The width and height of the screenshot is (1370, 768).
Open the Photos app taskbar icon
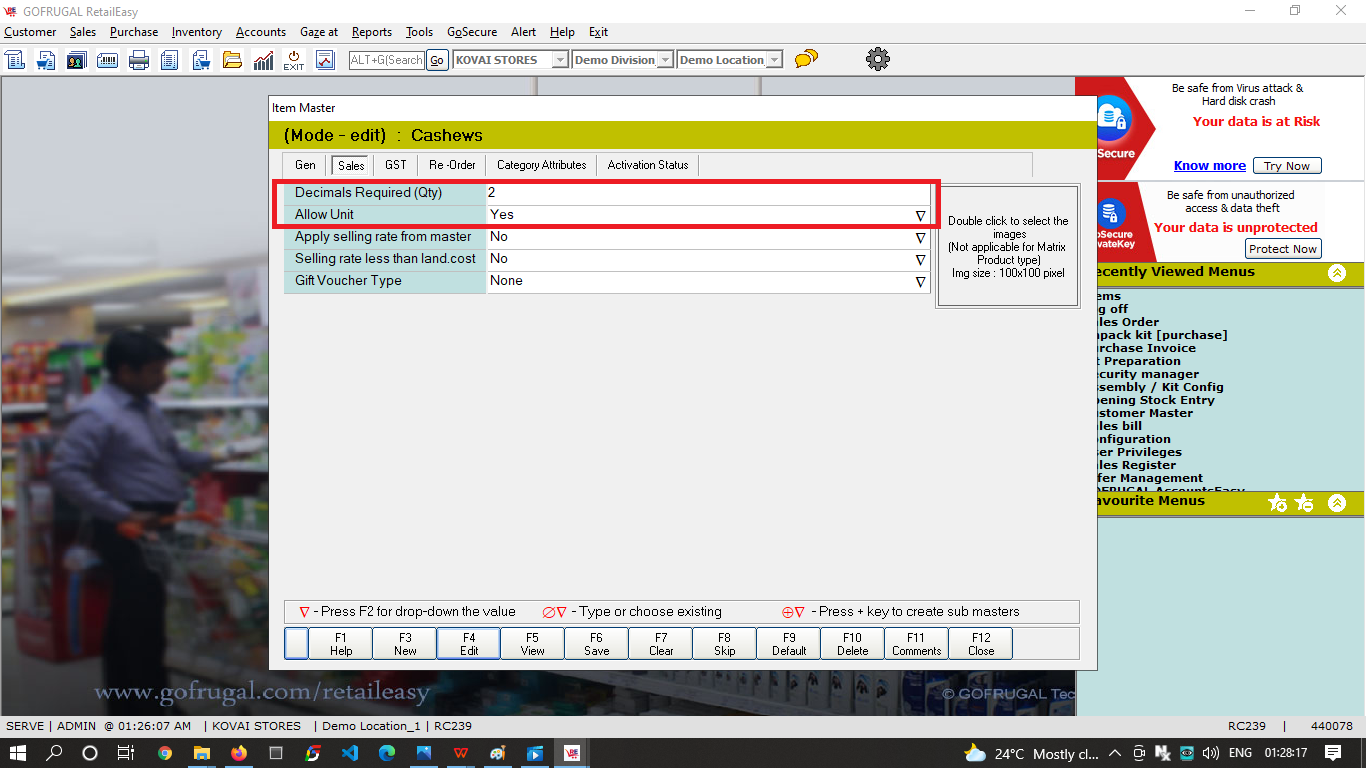point(423,753)
